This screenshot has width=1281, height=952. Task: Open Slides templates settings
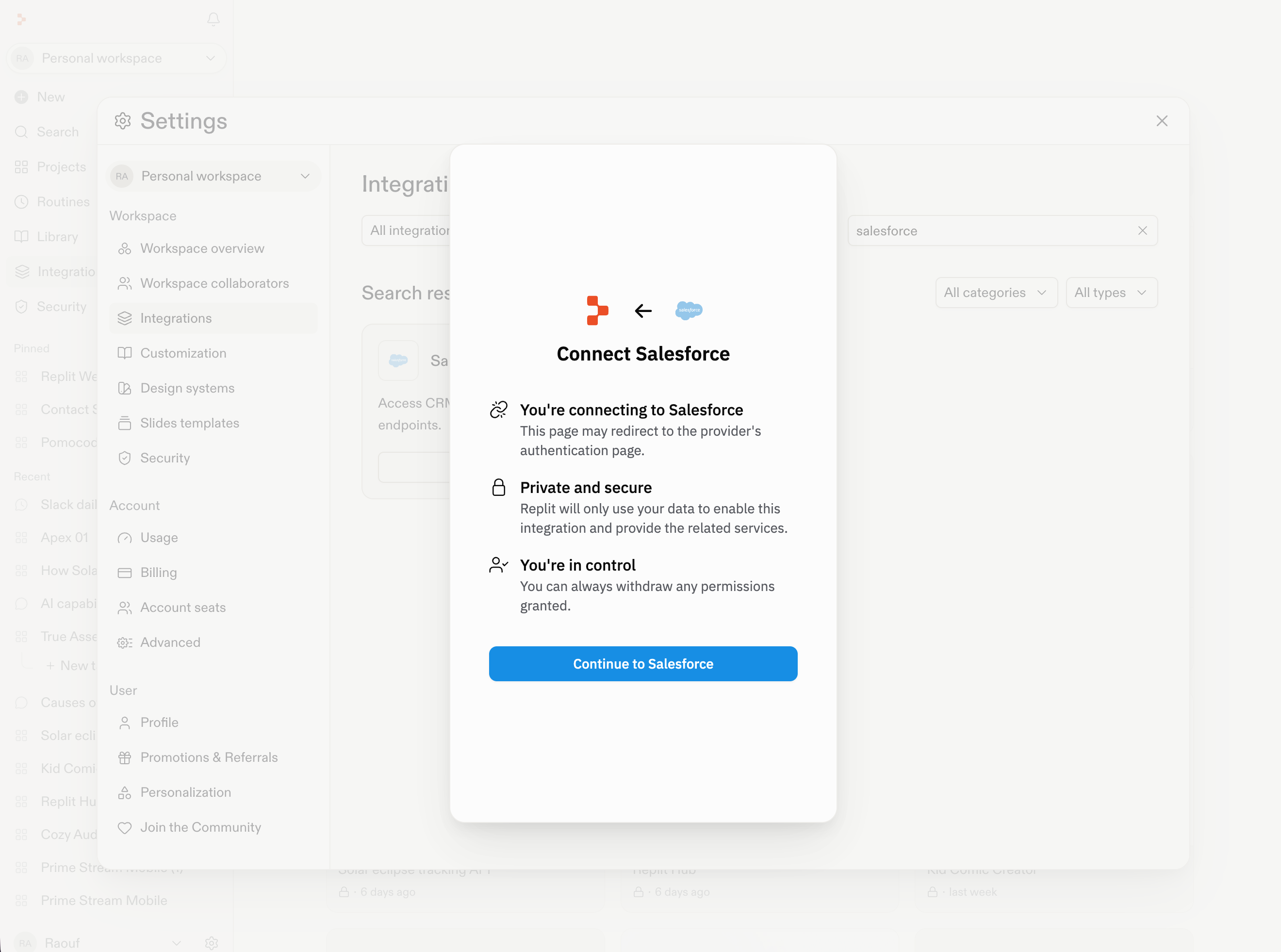[213, 423]
